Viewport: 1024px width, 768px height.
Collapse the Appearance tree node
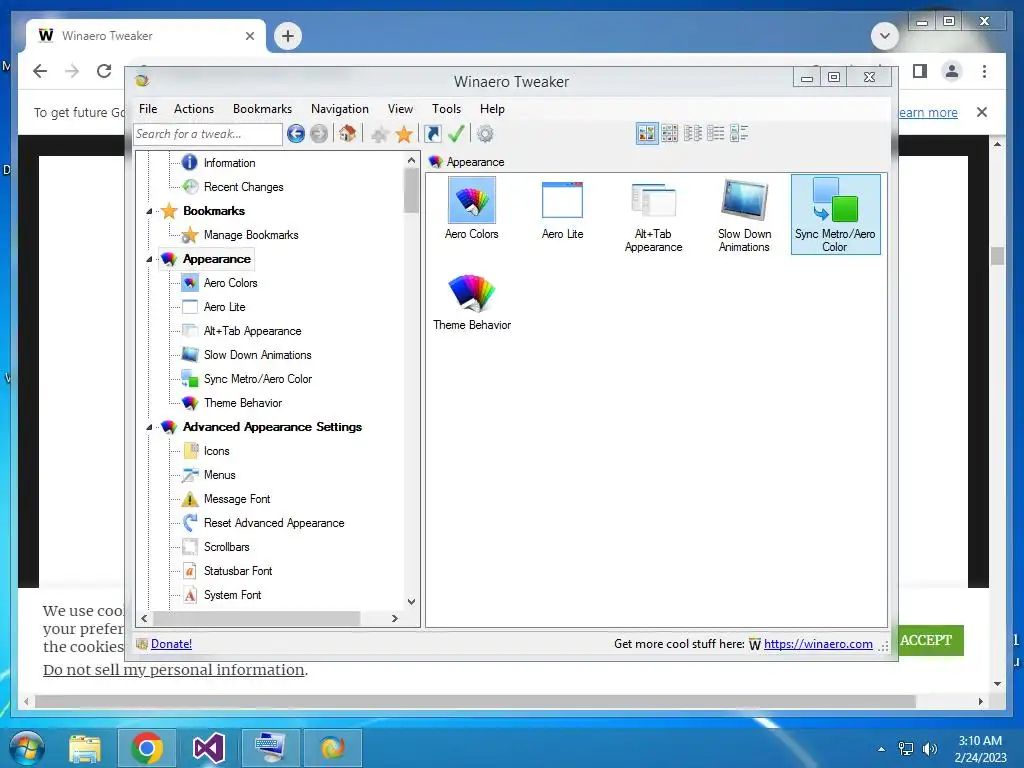149,259
